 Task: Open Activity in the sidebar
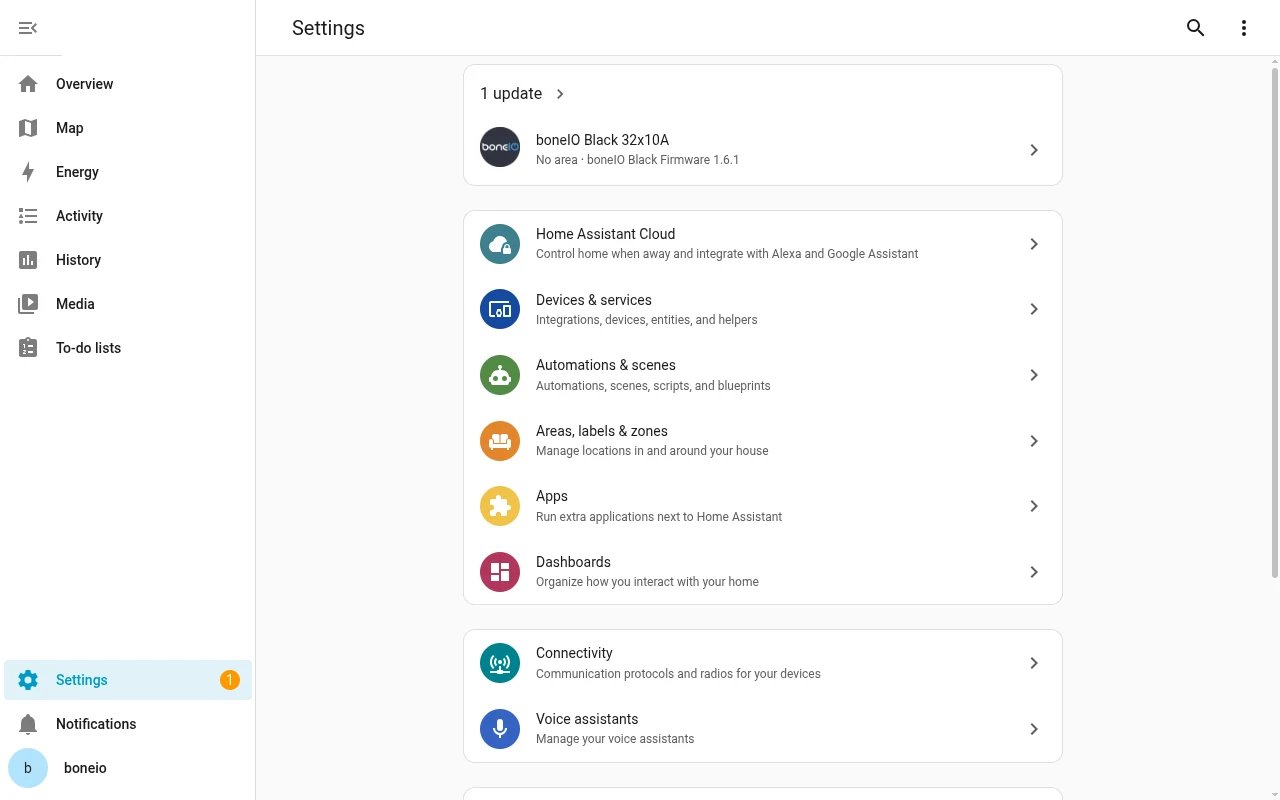(x=128, y=216)
